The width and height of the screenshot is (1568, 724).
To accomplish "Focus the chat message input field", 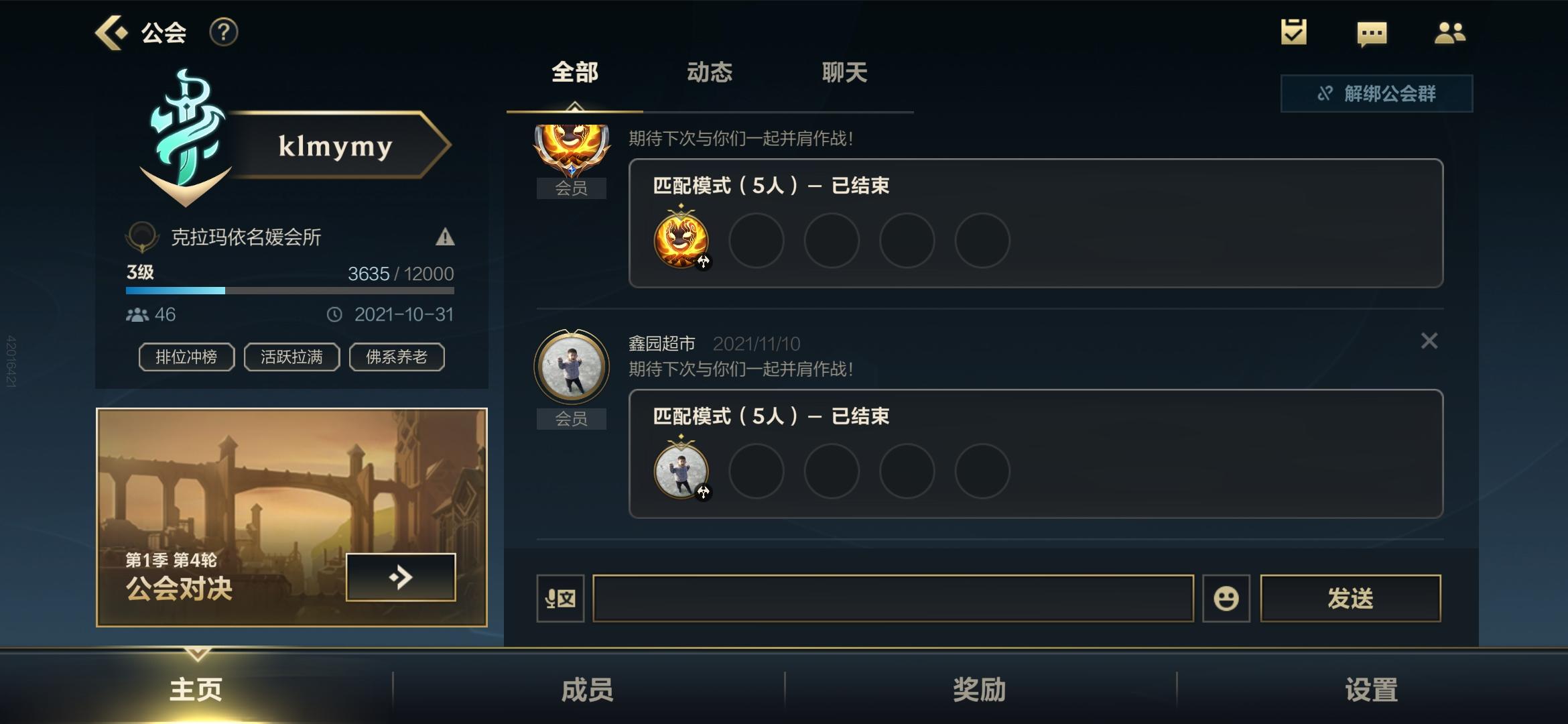I will coord(893,598).
